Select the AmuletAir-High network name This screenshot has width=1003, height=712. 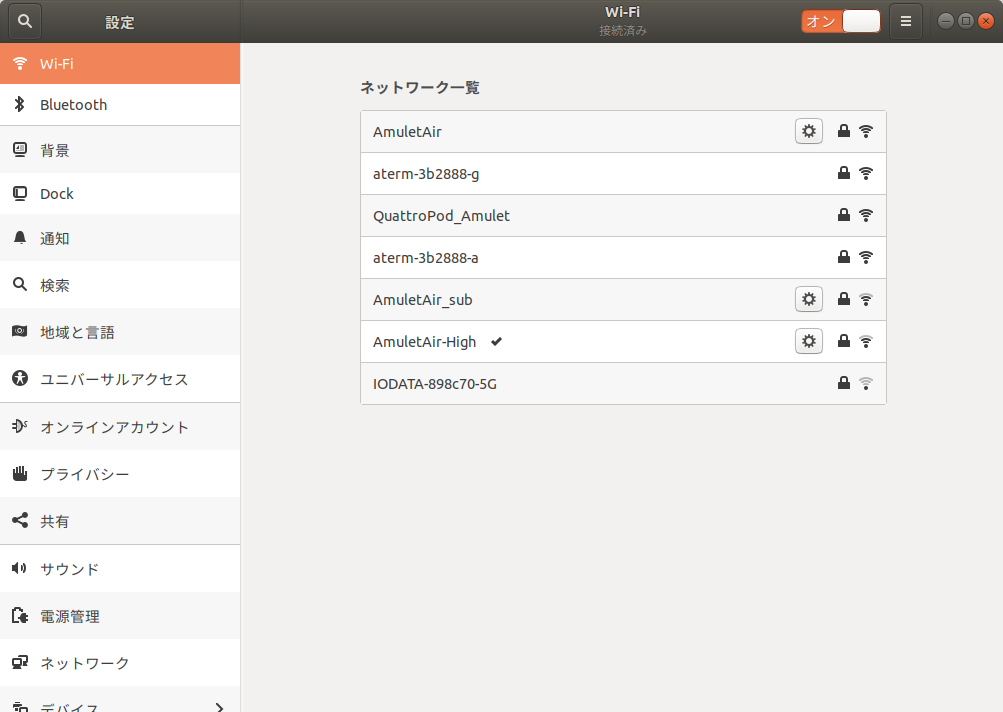pos(425,342)
